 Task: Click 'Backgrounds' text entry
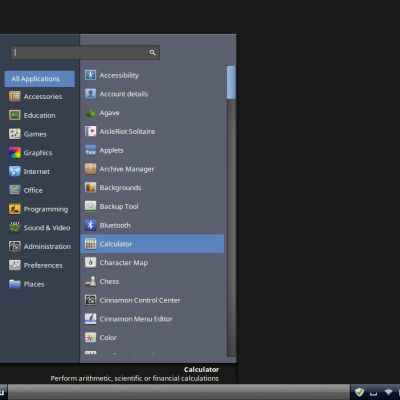(120, 188)
